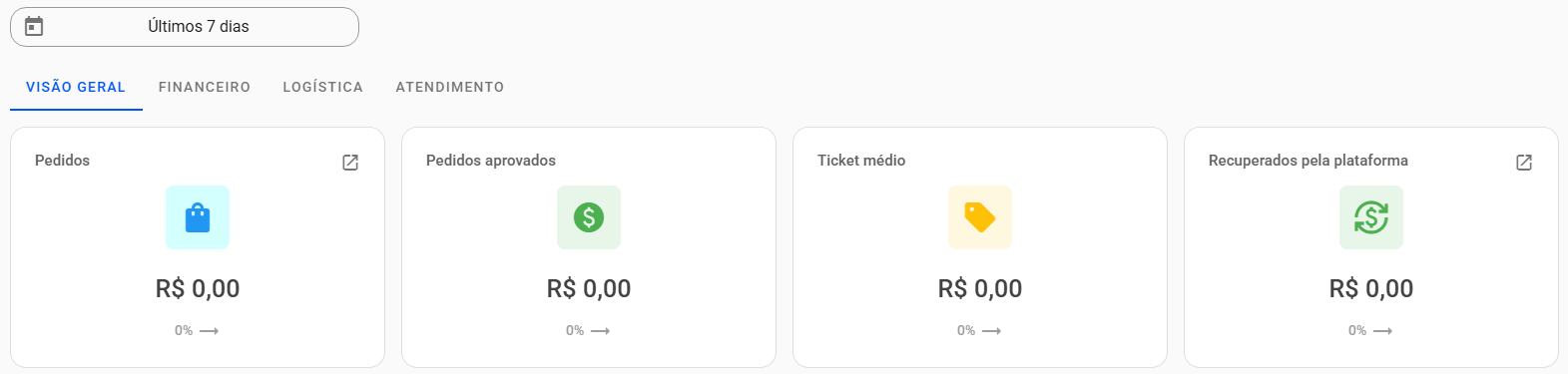Click the R$ 0,00 value under Recuperados
The width and height of the screenshot is (1568, 374).
pos(1371,289)
